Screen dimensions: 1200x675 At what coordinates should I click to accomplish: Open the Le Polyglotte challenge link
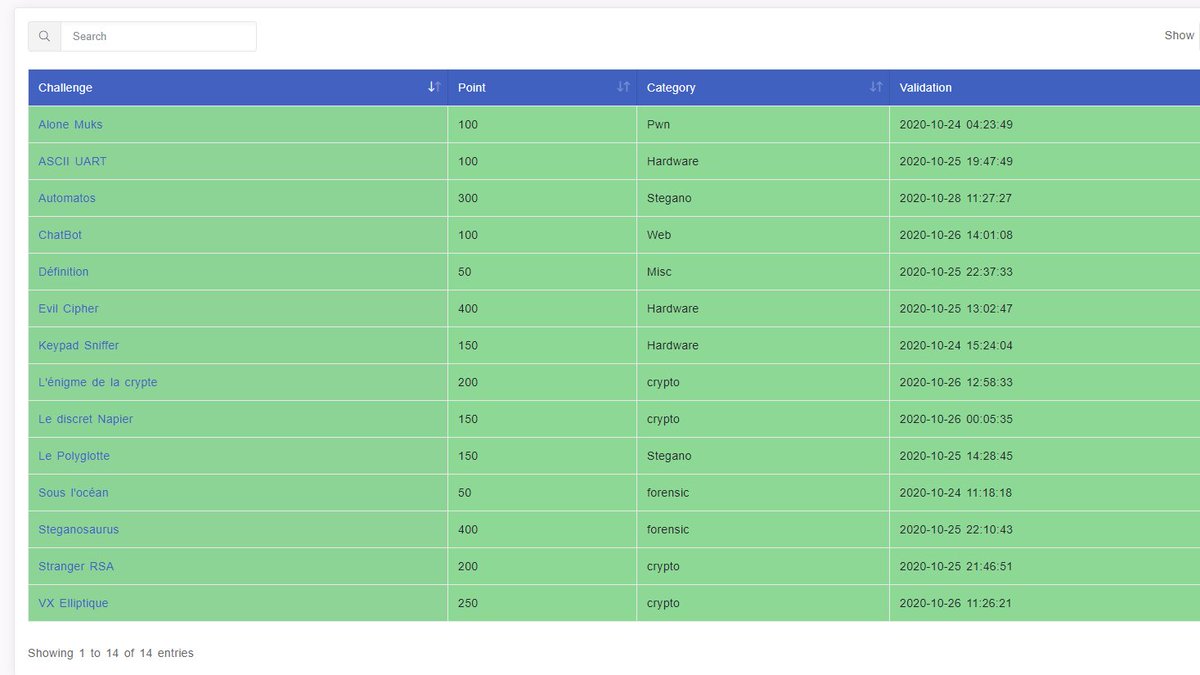[74, 456]
